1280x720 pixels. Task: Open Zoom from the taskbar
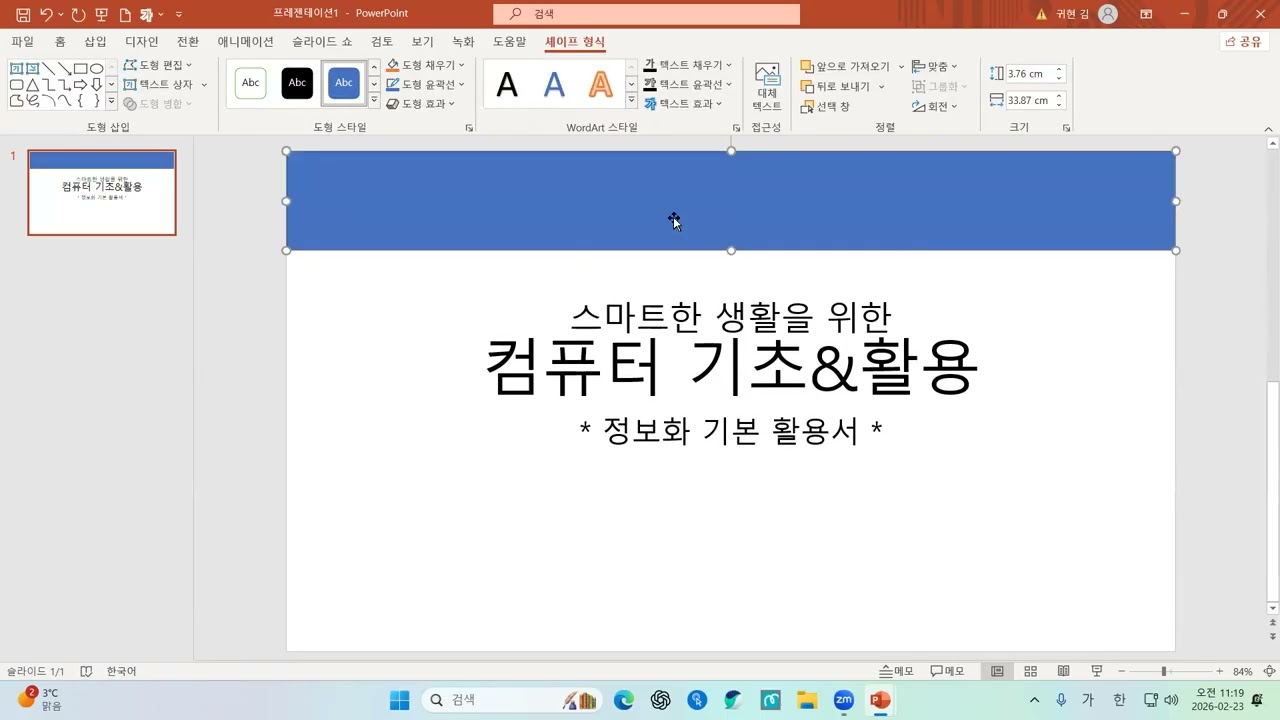pos(843,700)
